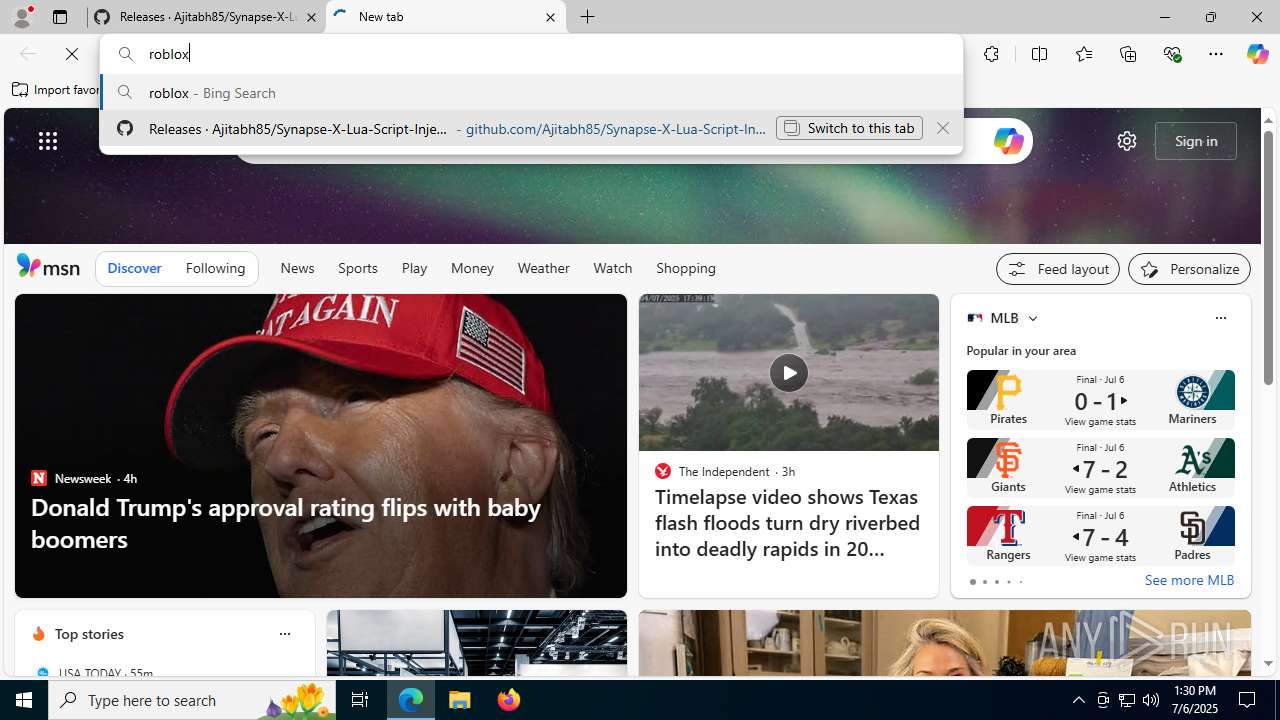Viewport: 1280px width, 720px height.
Task: Open the Shopping menu item
Action: coord(686,268)
